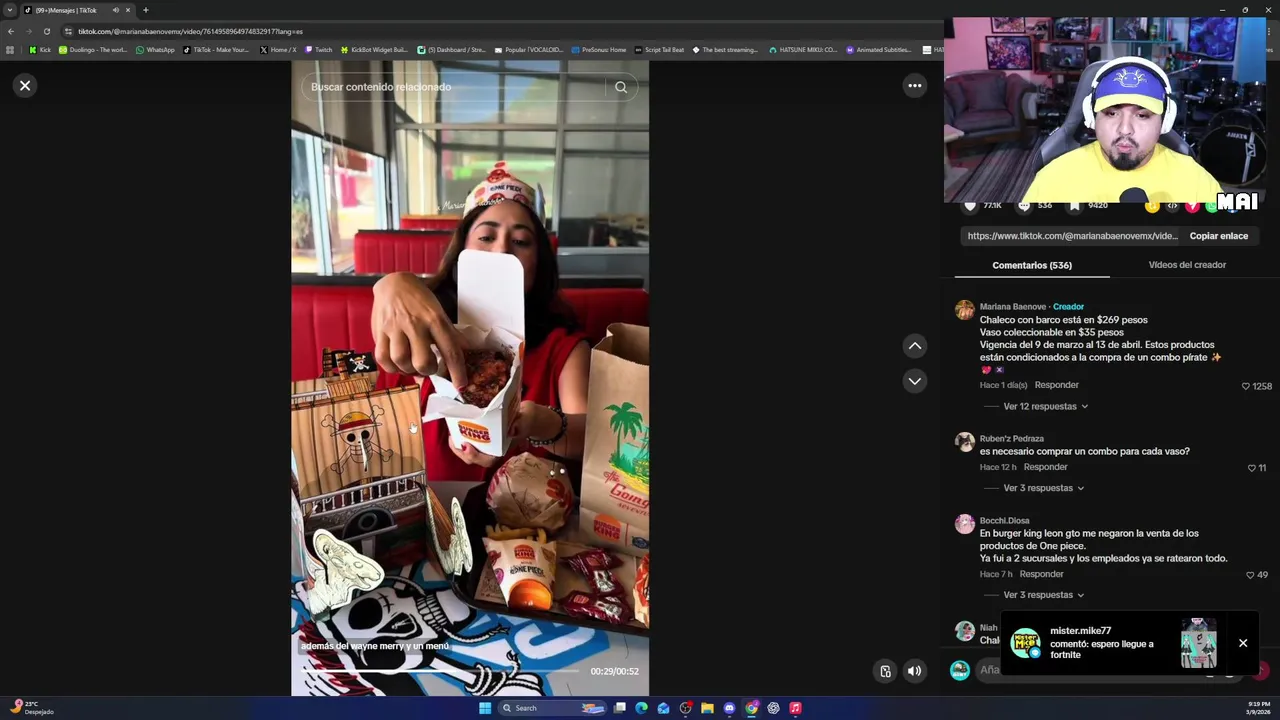Open the browser tab list dropdown
The height and width of the screenshot is (720, 1280).
point(10,10)
